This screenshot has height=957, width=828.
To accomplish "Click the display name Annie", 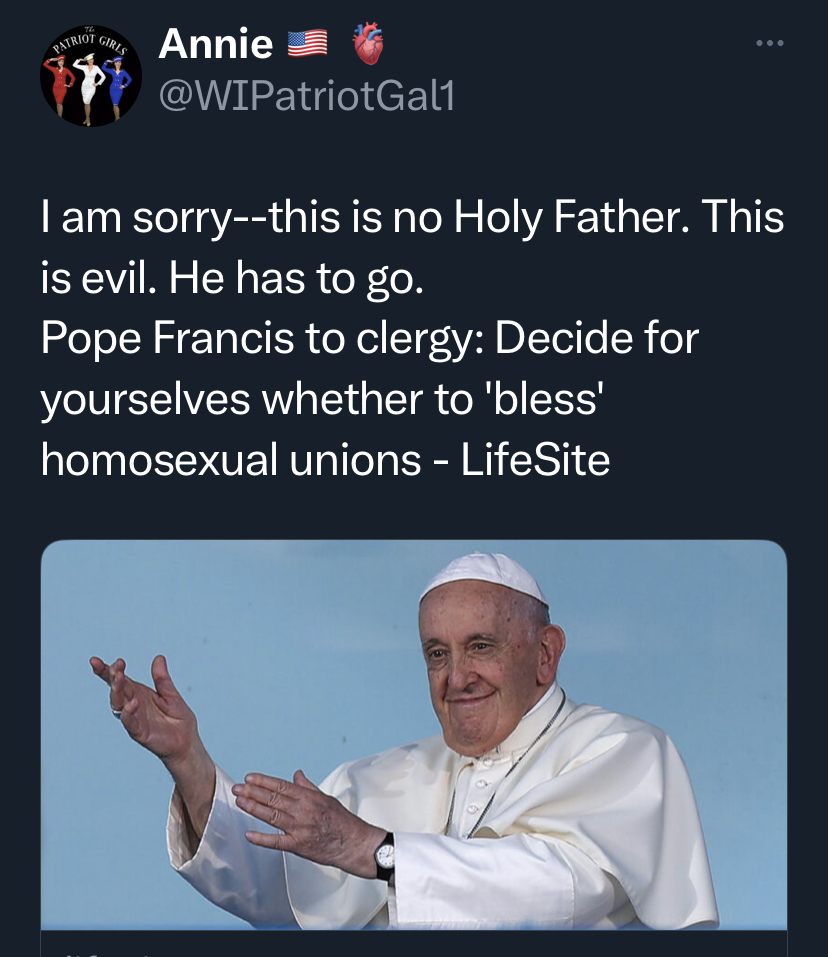I will coord(216,43).
